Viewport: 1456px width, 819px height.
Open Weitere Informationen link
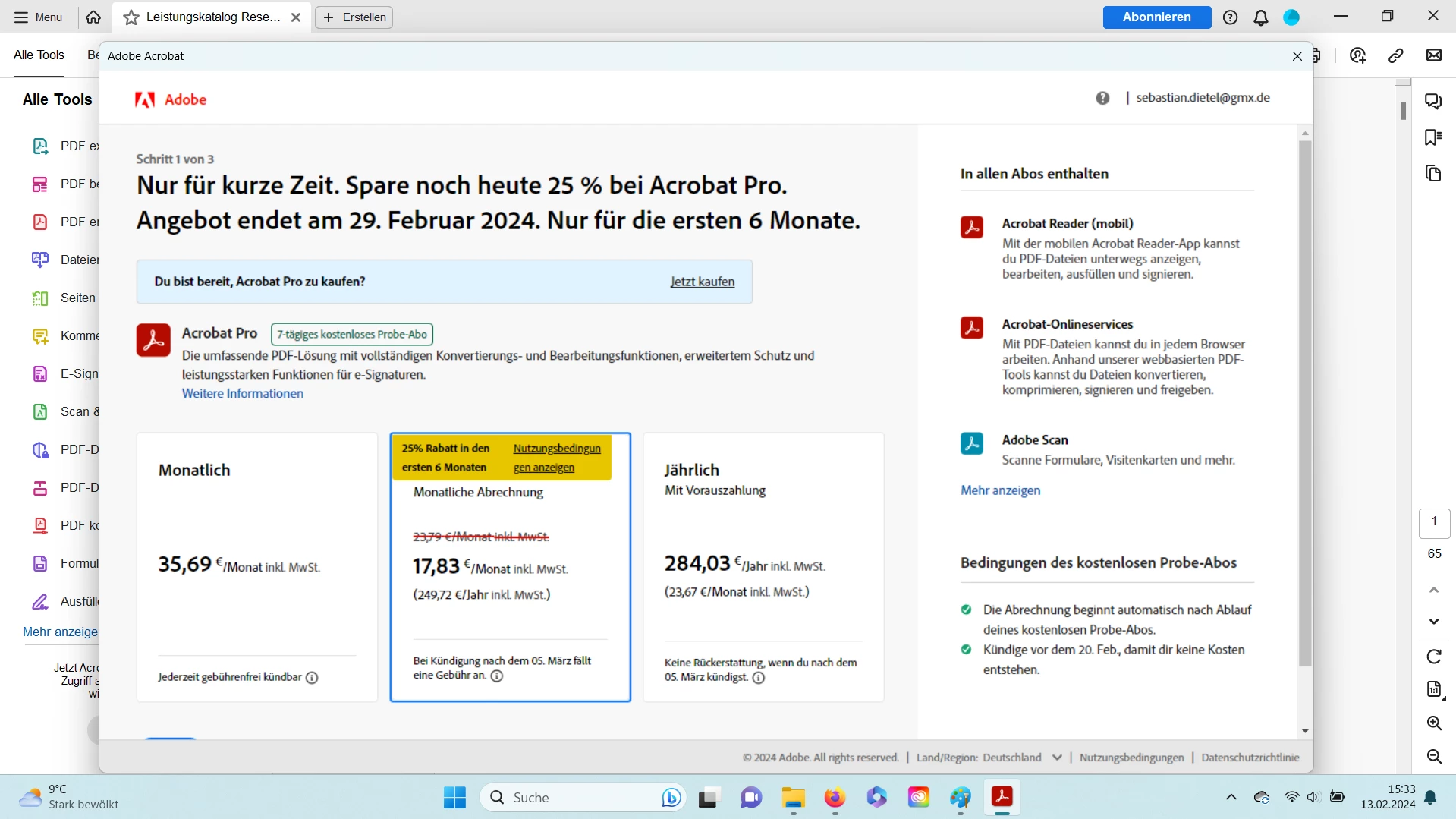243,393
